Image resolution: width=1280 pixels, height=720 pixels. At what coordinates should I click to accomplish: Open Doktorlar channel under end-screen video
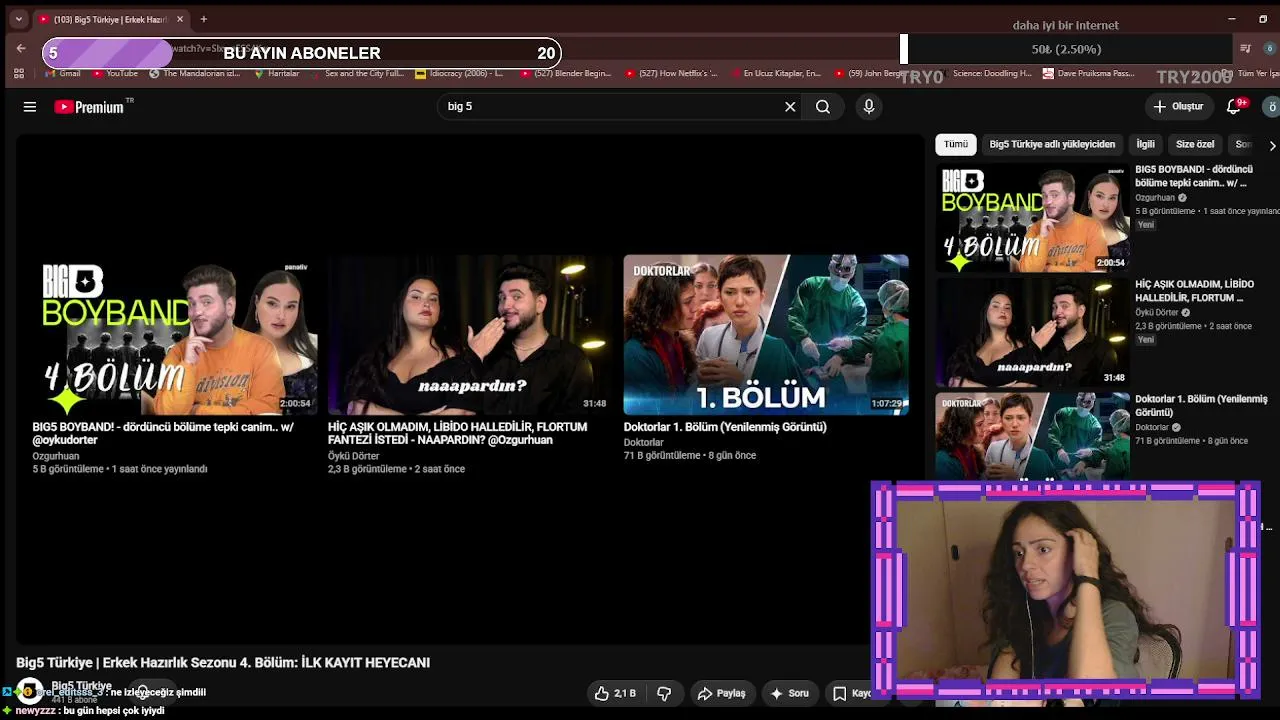pyautogui.click(x=644, y=442)
